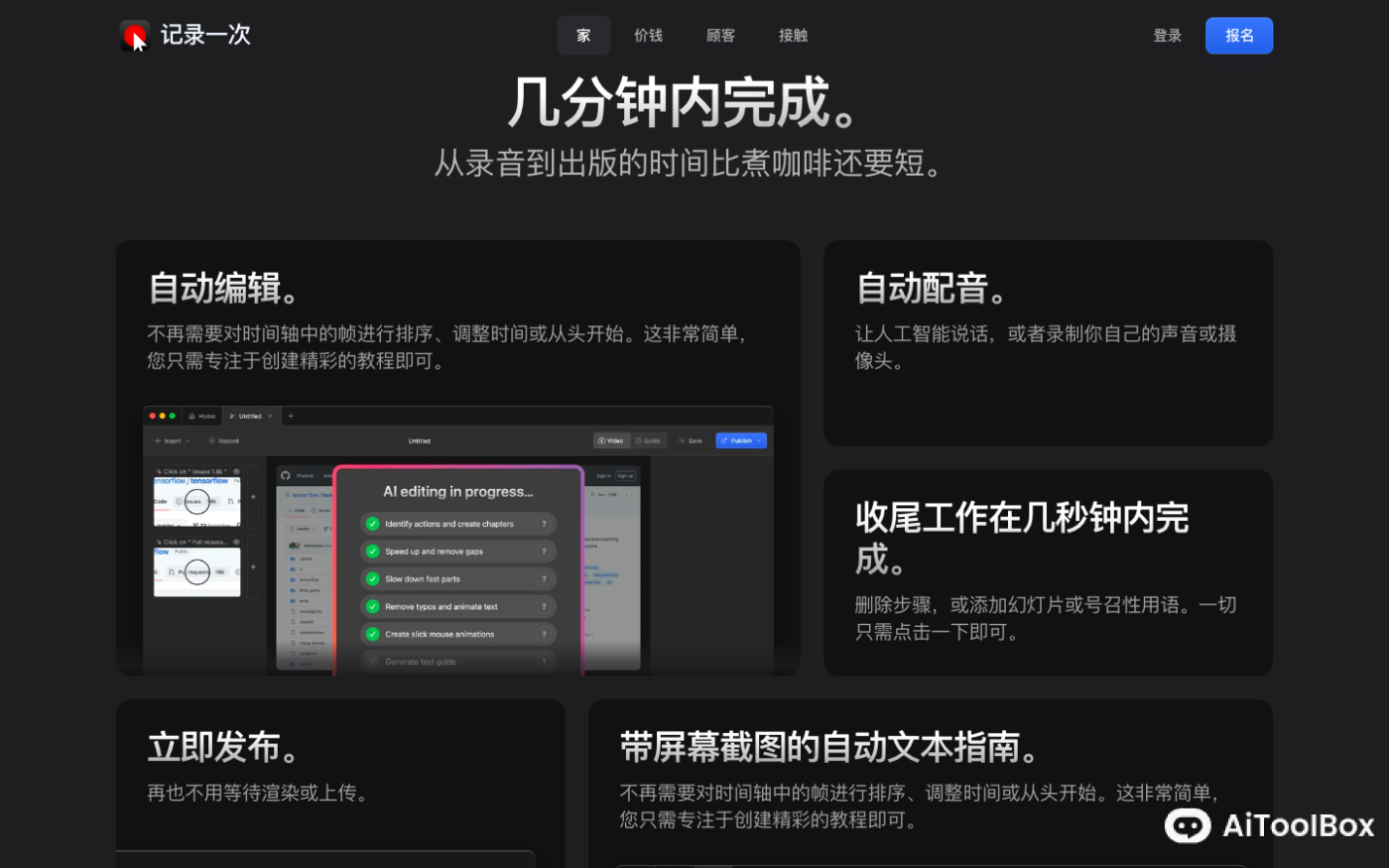The height and width of the screenshot is (868, 1389).
Task: Click the Record icon in the editor toolbar
Action: click(211, 440)
